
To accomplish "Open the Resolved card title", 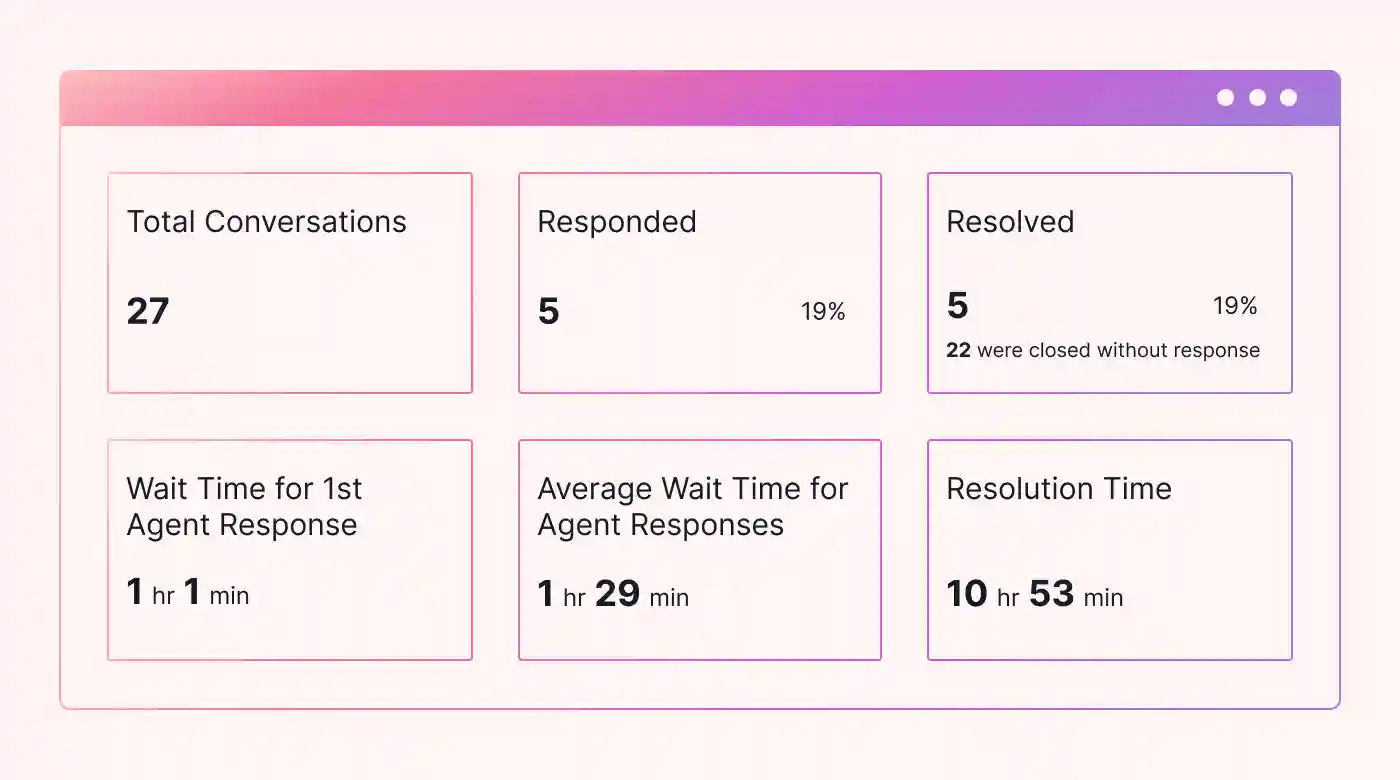I will pos(1010,222).
